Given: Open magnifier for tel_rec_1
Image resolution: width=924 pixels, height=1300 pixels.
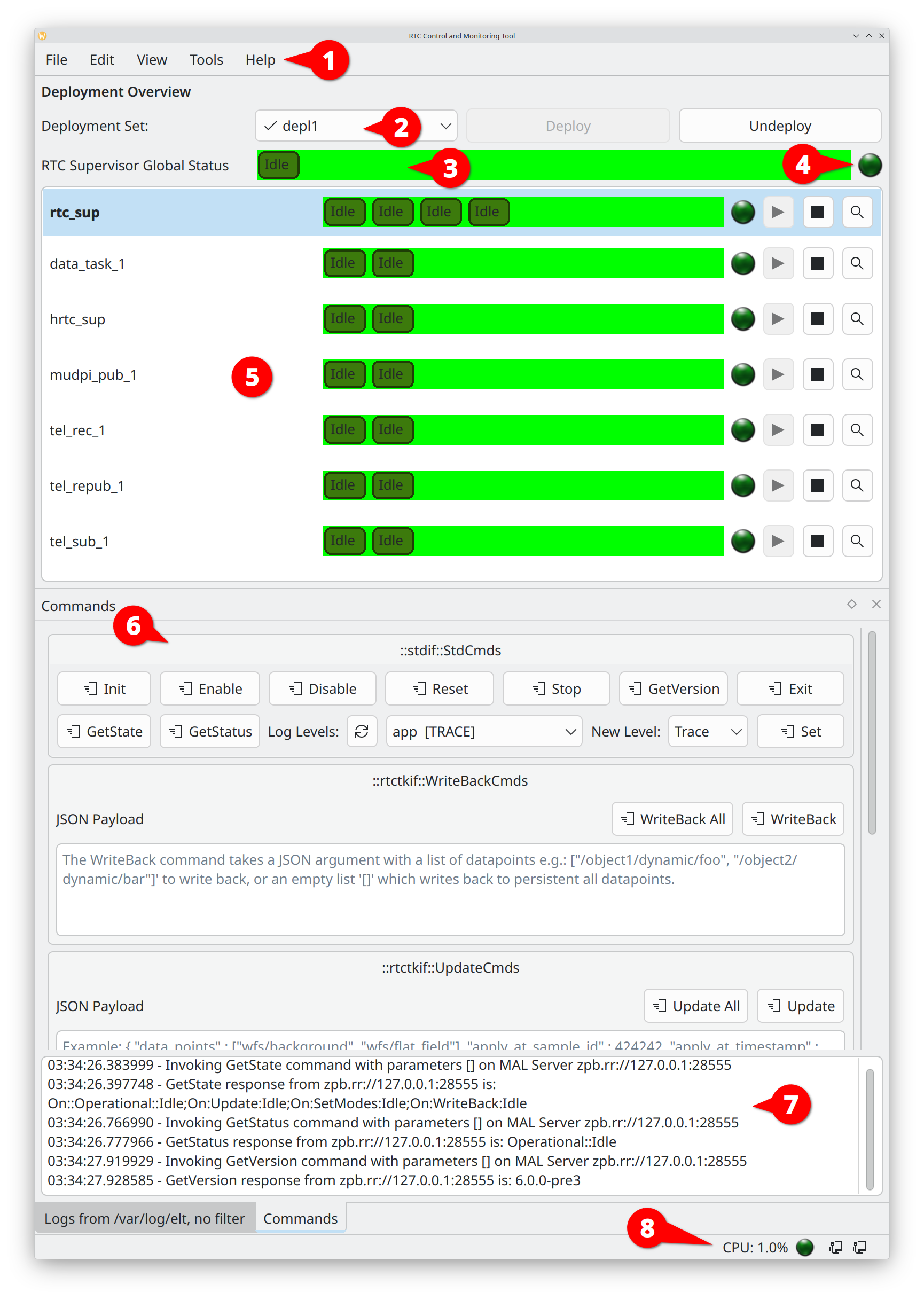Looking at the screenshot, I should 857,430.
